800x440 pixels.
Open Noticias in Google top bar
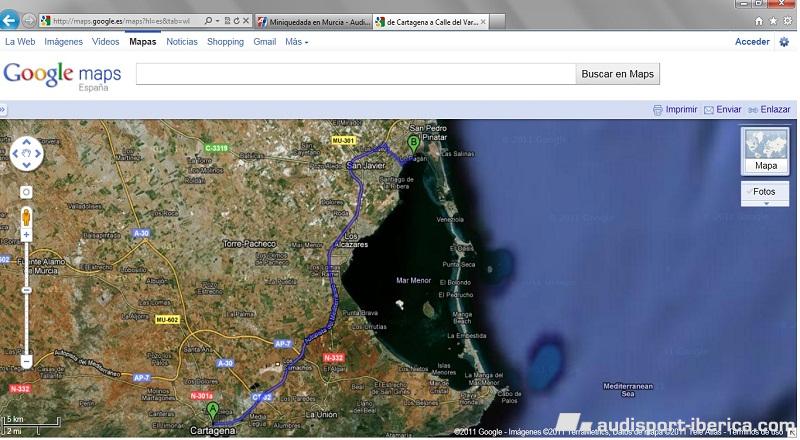181,42
